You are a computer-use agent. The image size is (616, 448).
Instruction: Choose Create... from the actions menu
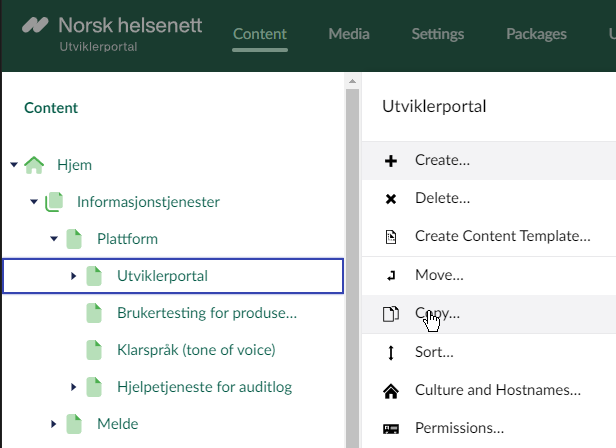pyautogui.click(x=489, y=161)
